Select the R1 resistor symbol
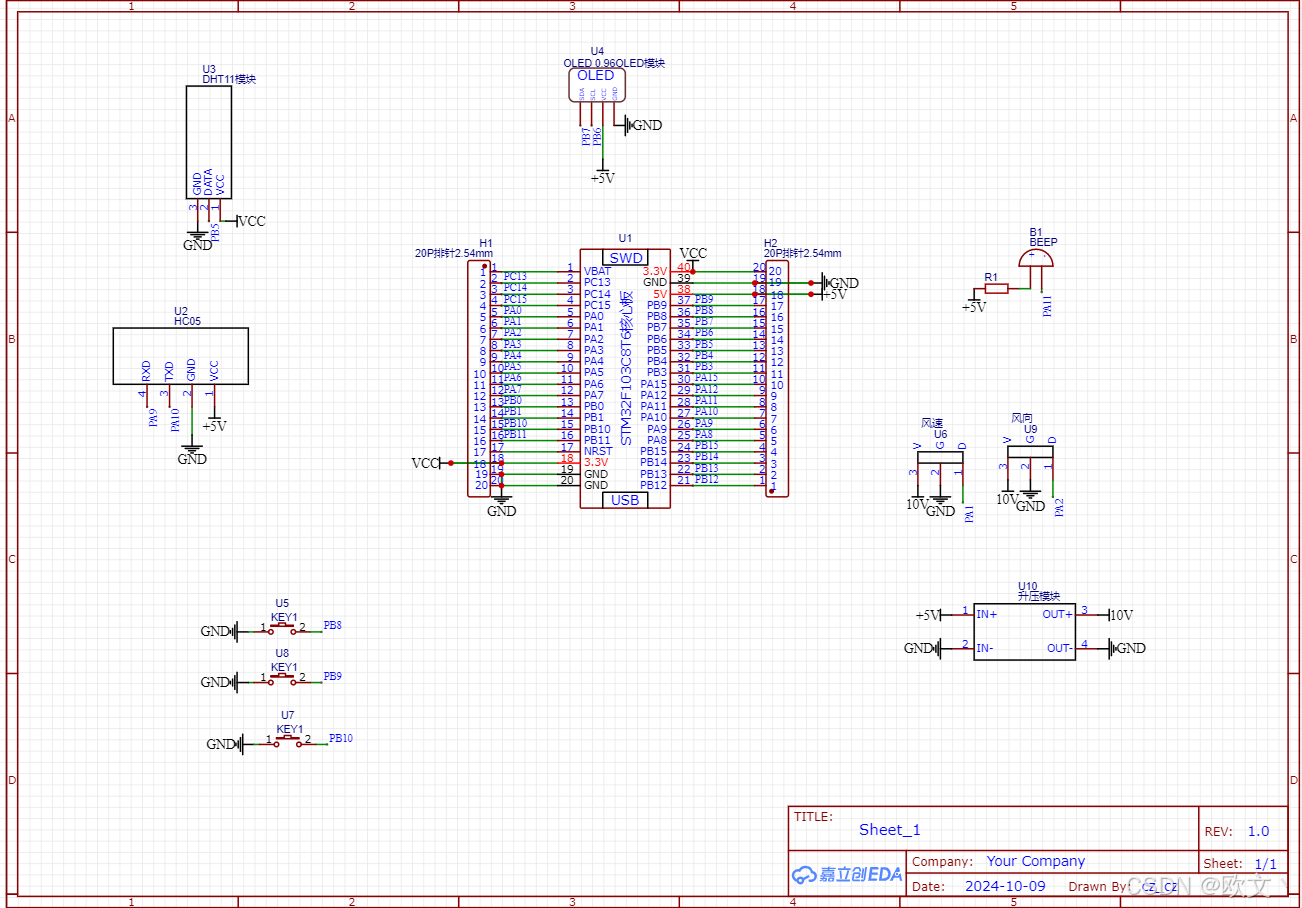Viewport: 1302px width, 908px height. [x=997, y=288]
